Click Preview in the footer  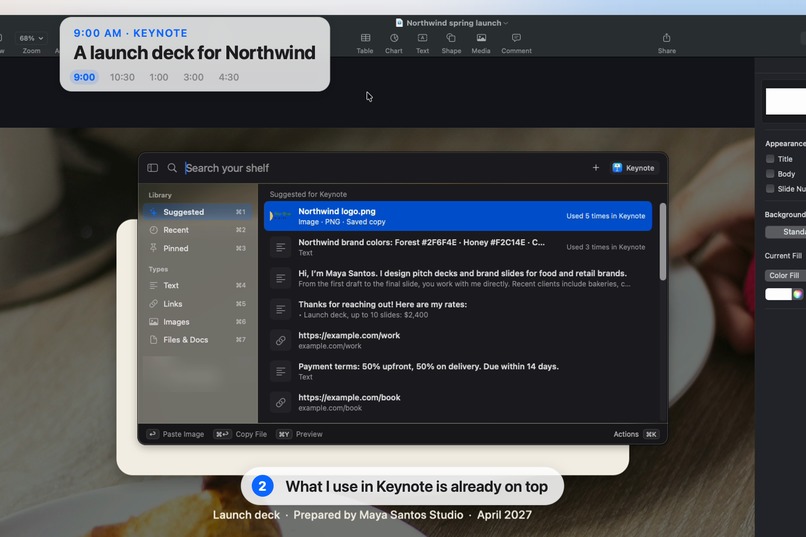point(300,434)
